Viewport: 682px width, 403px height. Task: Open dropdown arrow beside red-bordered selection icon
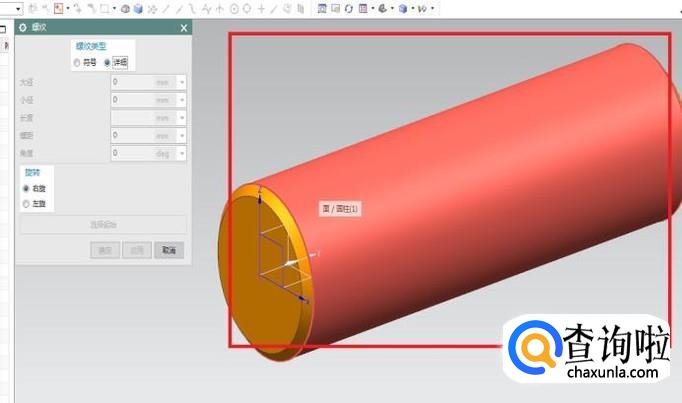(68, 8)
